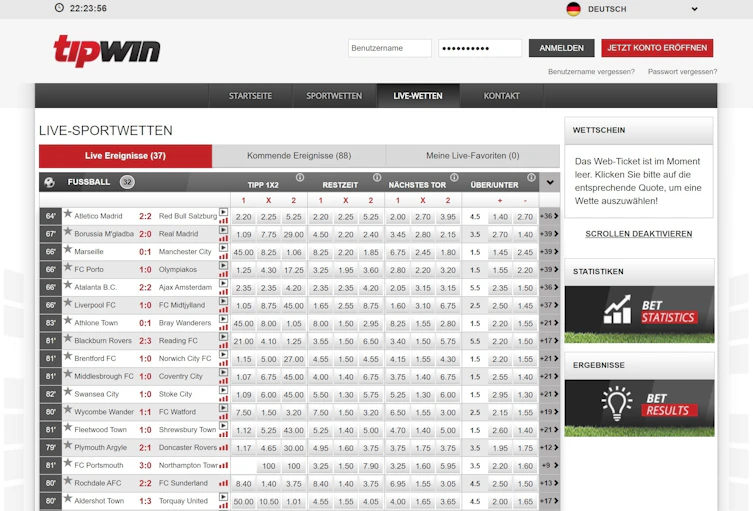Switch to Kommende Ereignisse tab
This screenshot has width=753, height=511.
tap(299, 156)
